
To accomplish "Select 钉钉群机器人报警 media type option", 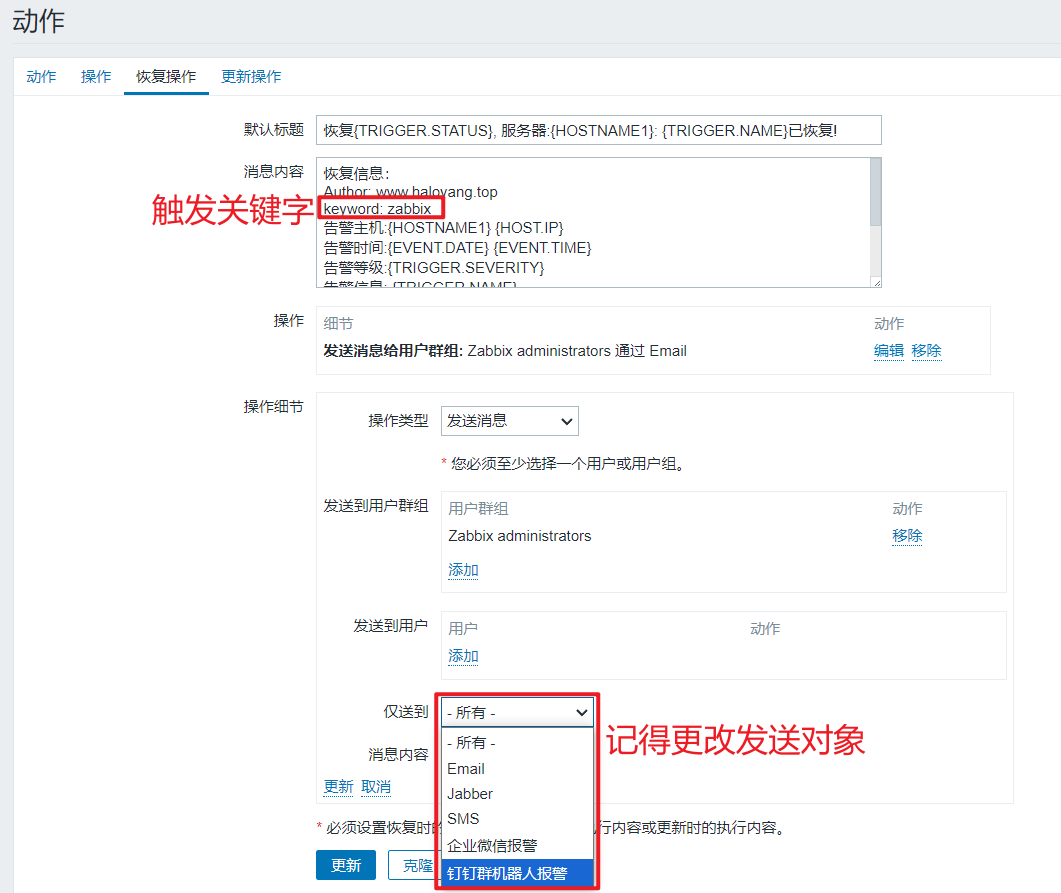I will 518,873.
